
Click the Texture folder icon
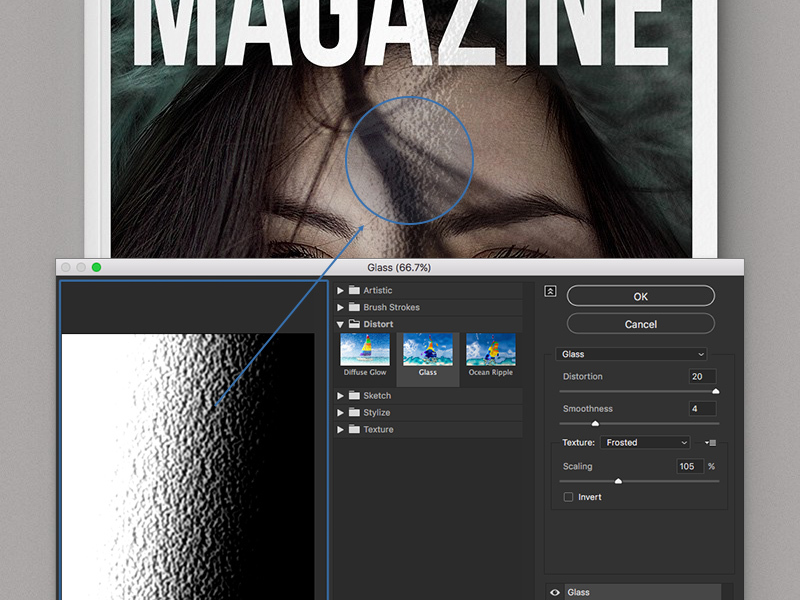pos(354,430)
